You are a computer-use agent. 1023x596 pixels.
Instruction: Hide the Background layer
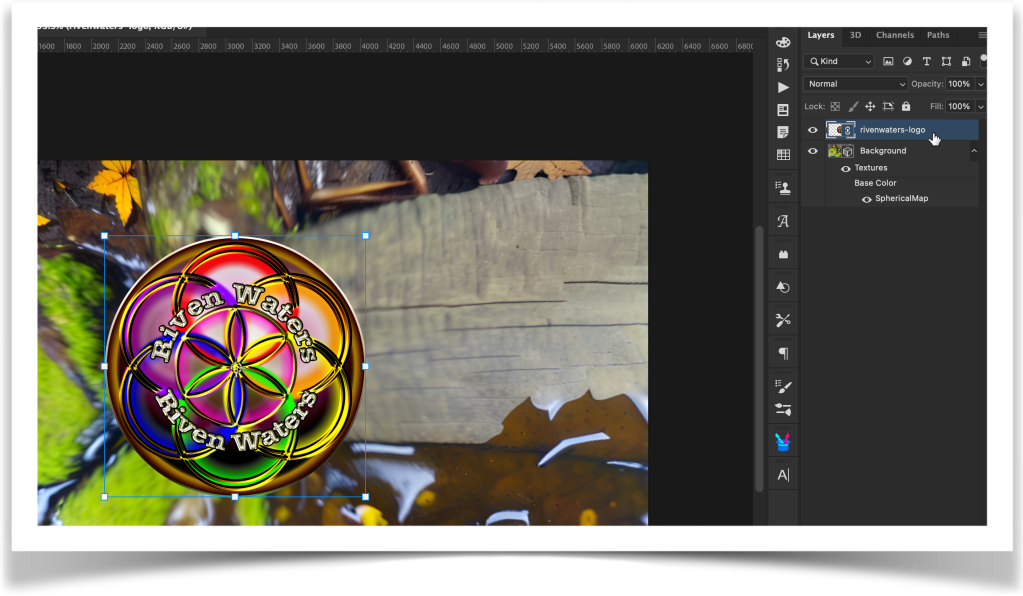(x=812, y=151)
